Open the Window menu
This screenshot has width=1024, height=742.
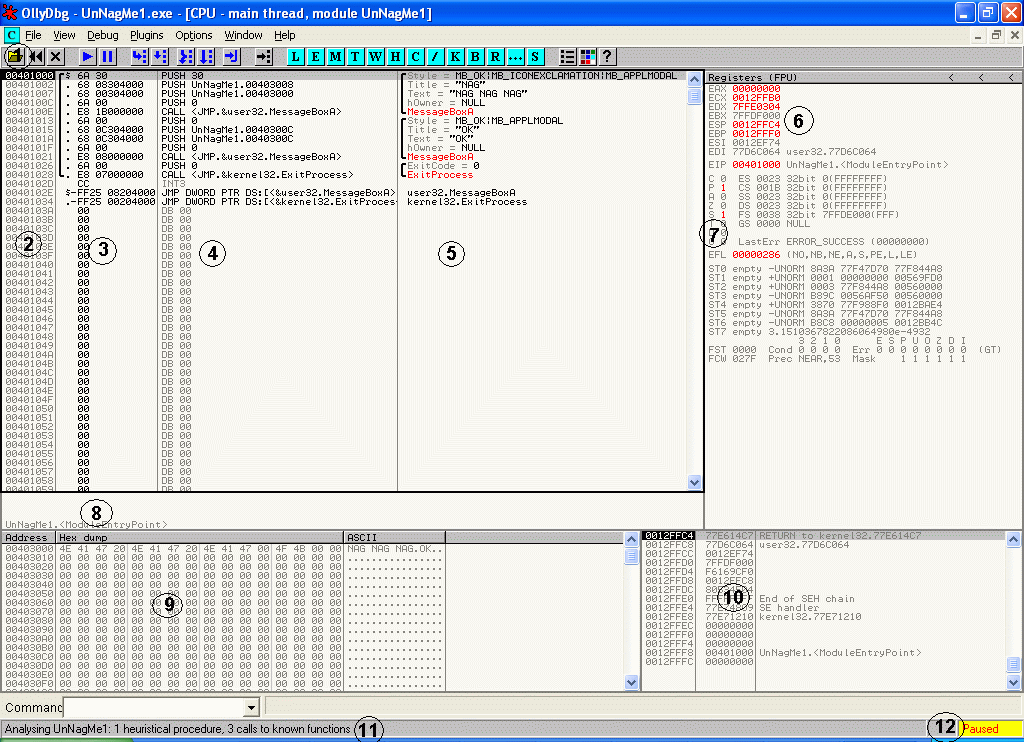click(243, 35)
